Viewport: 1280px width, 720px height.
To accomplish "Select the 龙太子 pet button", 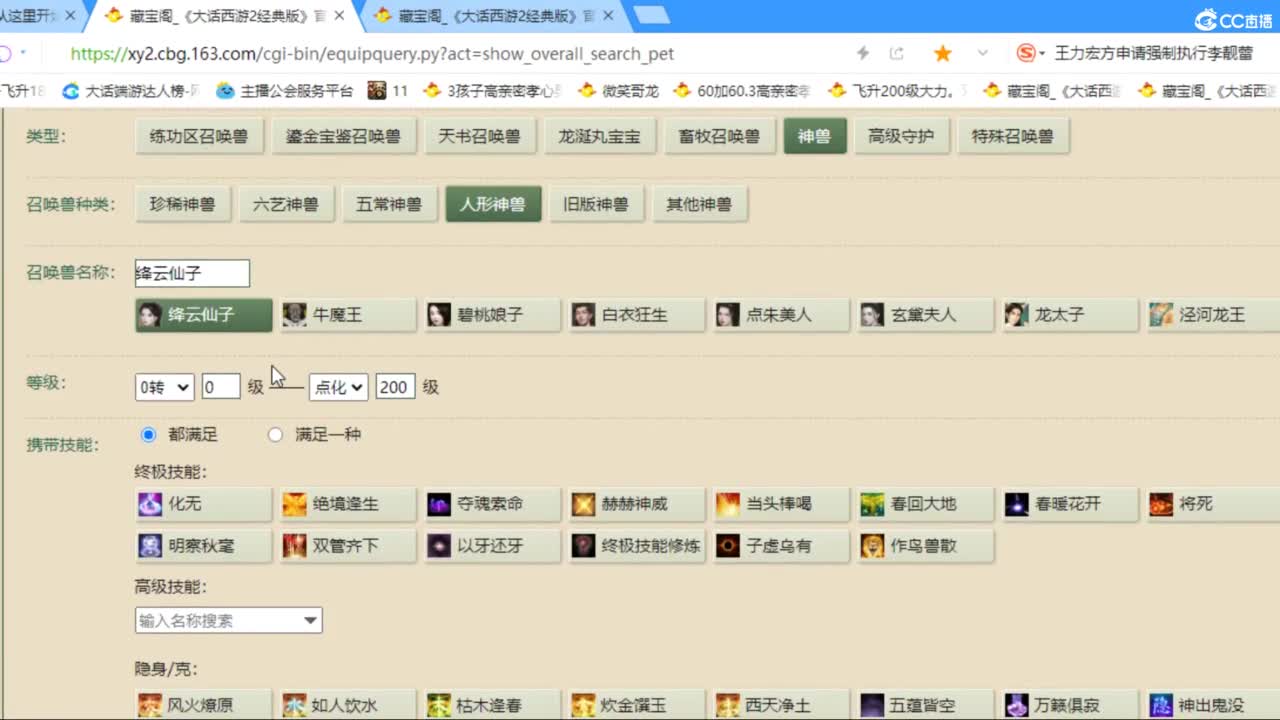I will (x=1069, y=315).
